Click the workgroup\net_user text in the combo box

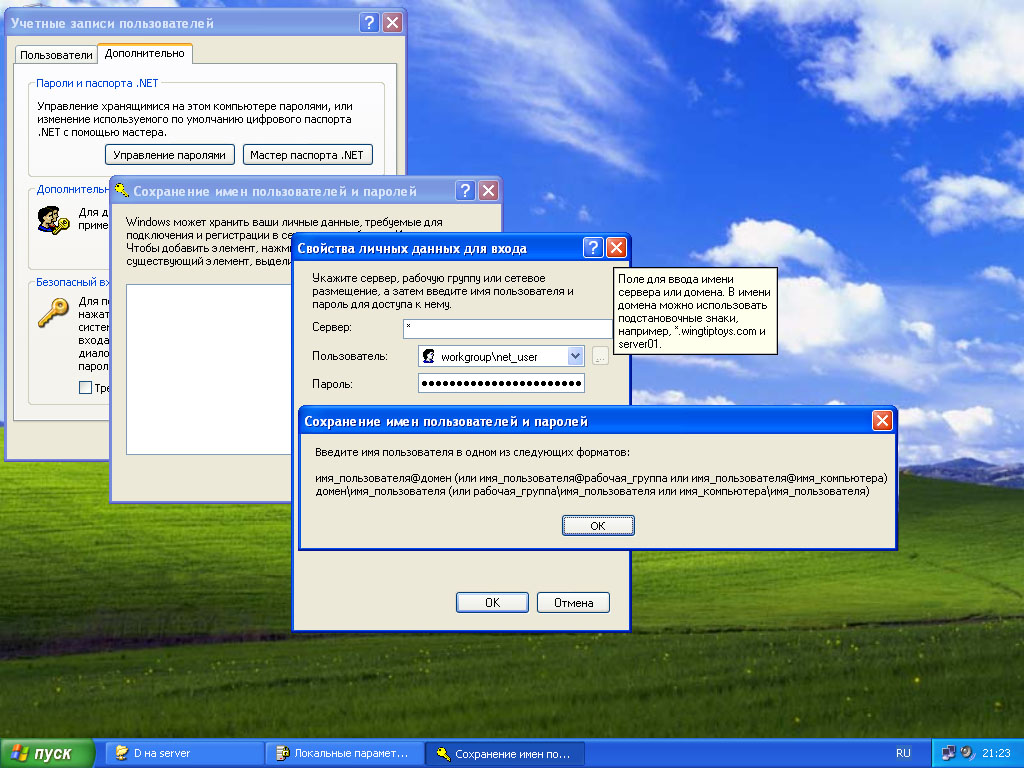coord(488,357)
